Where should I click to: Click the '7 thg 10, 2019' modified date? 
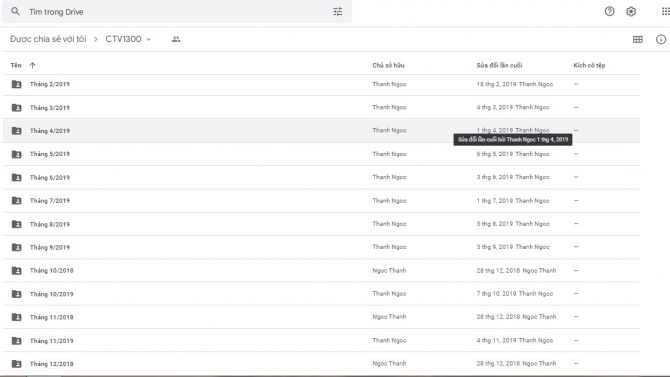point(496,294)
